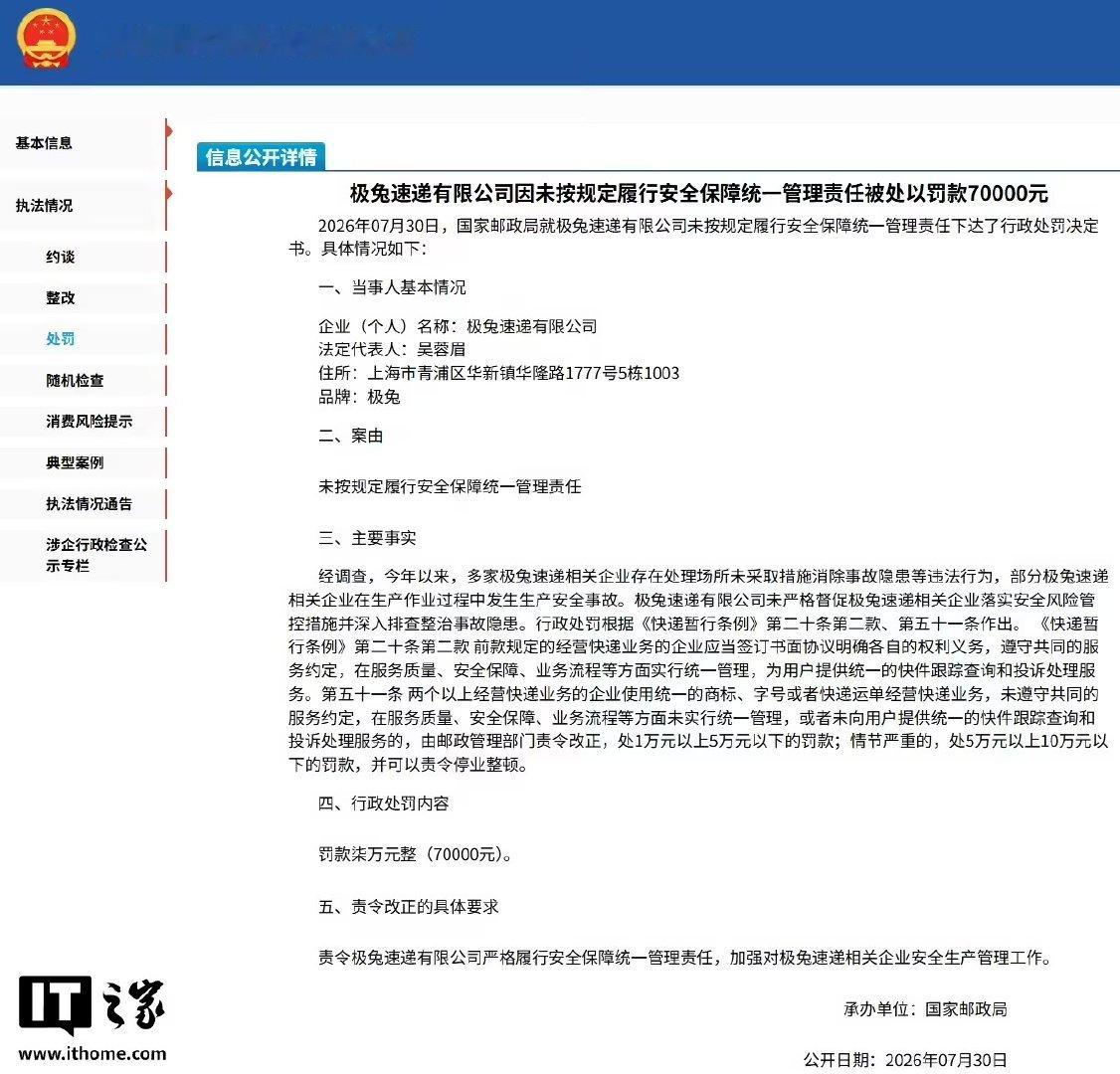Click heading 二、案由
1120x1074 pixels.
pos(351,436)
